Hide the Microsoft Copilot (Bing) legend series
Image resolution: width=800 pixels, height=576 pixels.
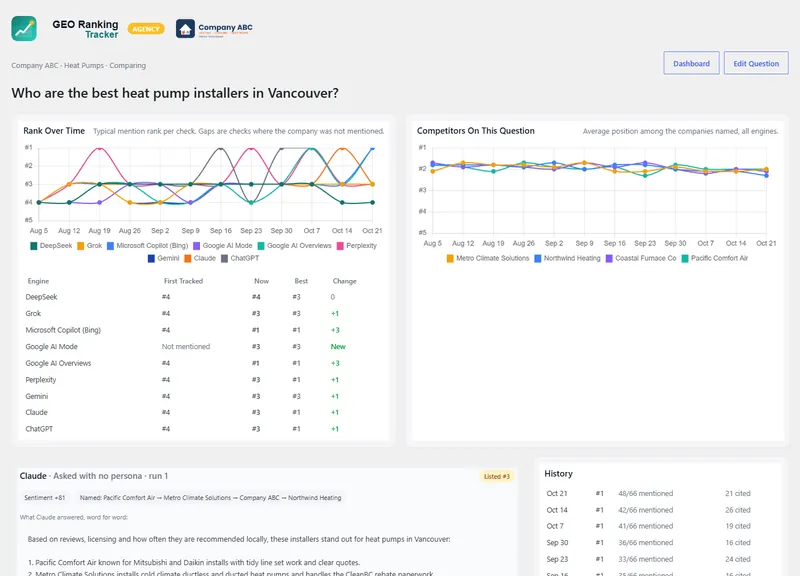(147, 245)
